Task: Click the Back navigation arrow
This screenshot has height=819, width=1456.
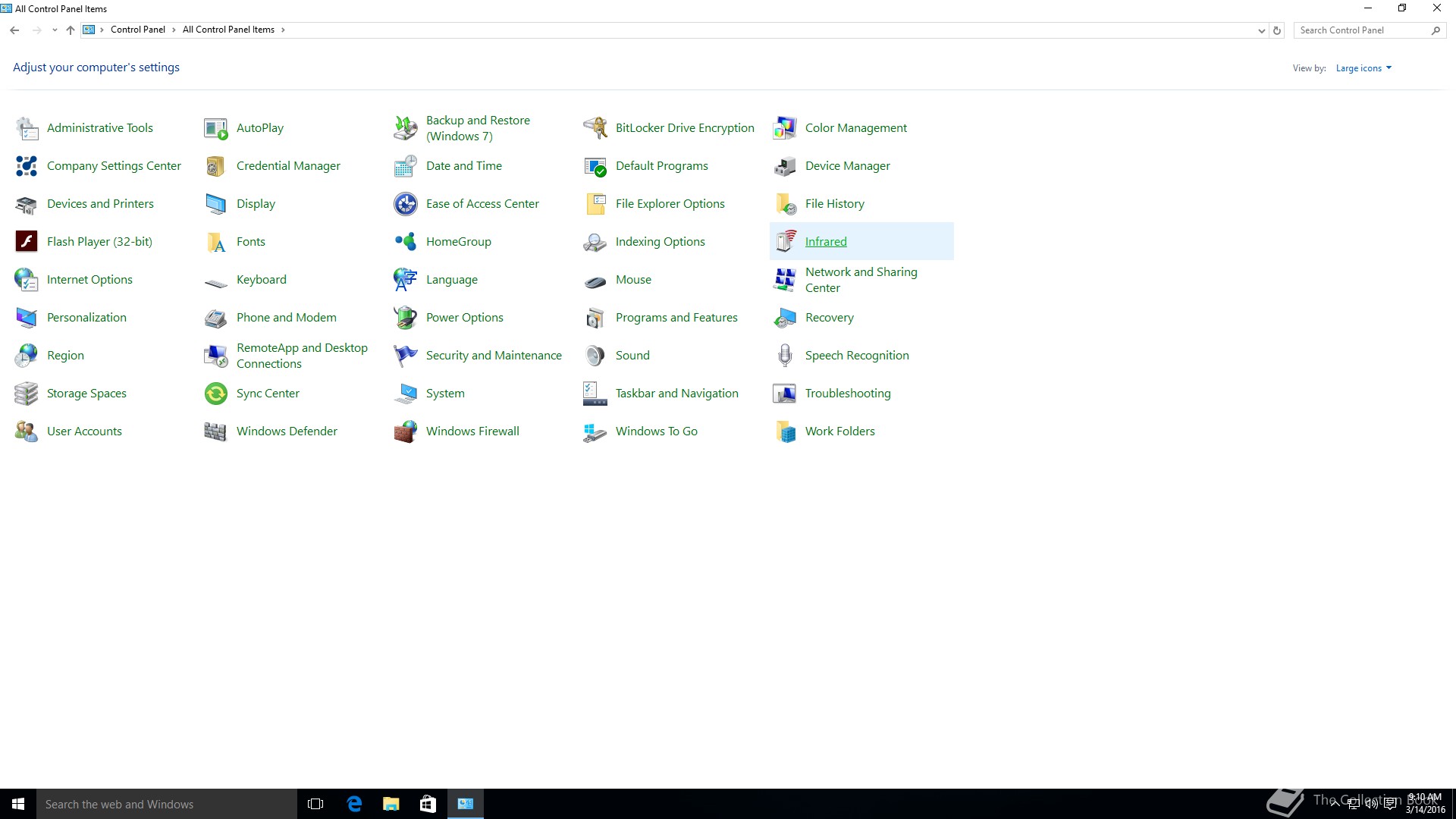Action: (x=14, y=30)
